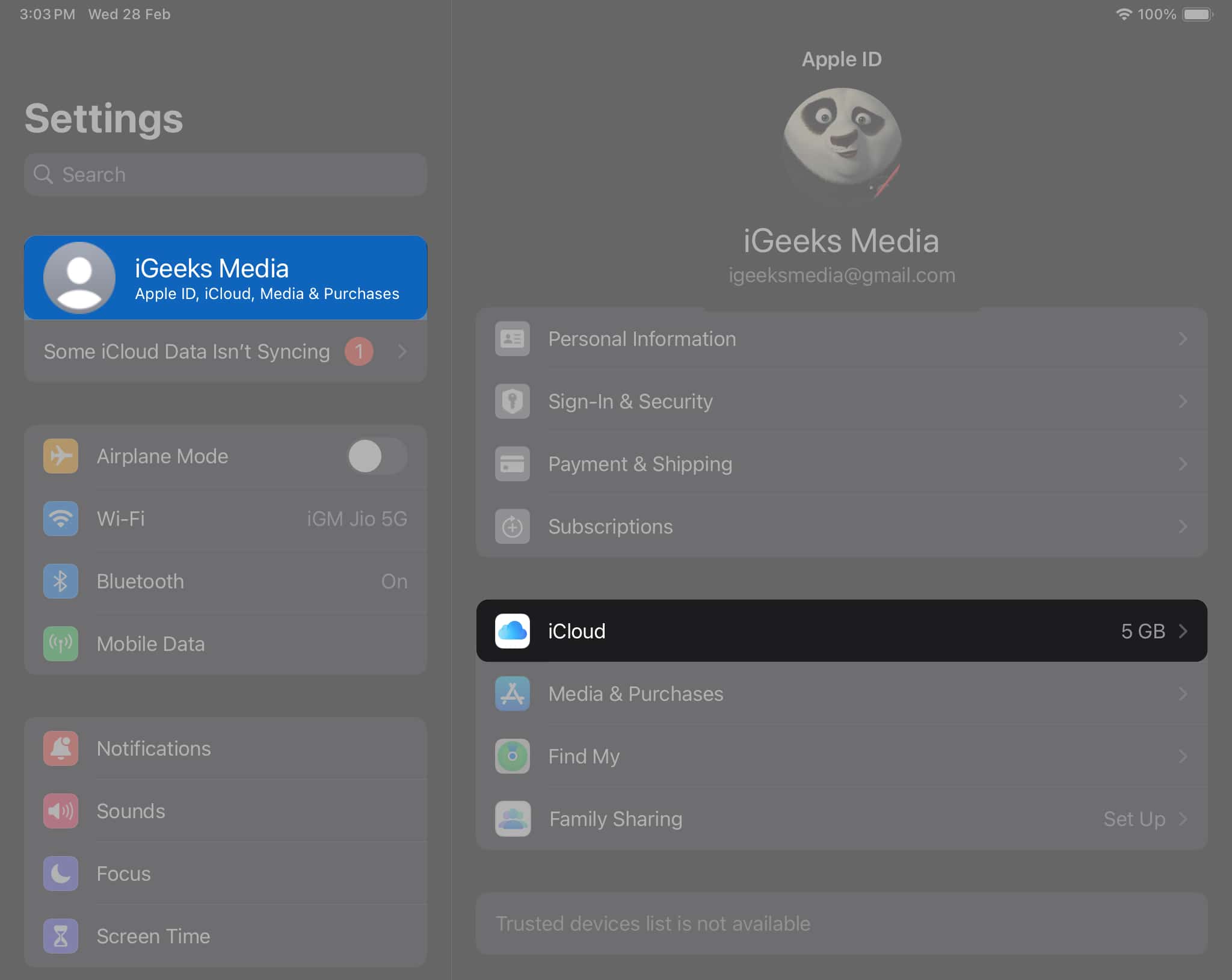Image resolution: width=1232 pixels, height=980 pixels.
Task: Tap the search magnifier icon
Action: 43,174
